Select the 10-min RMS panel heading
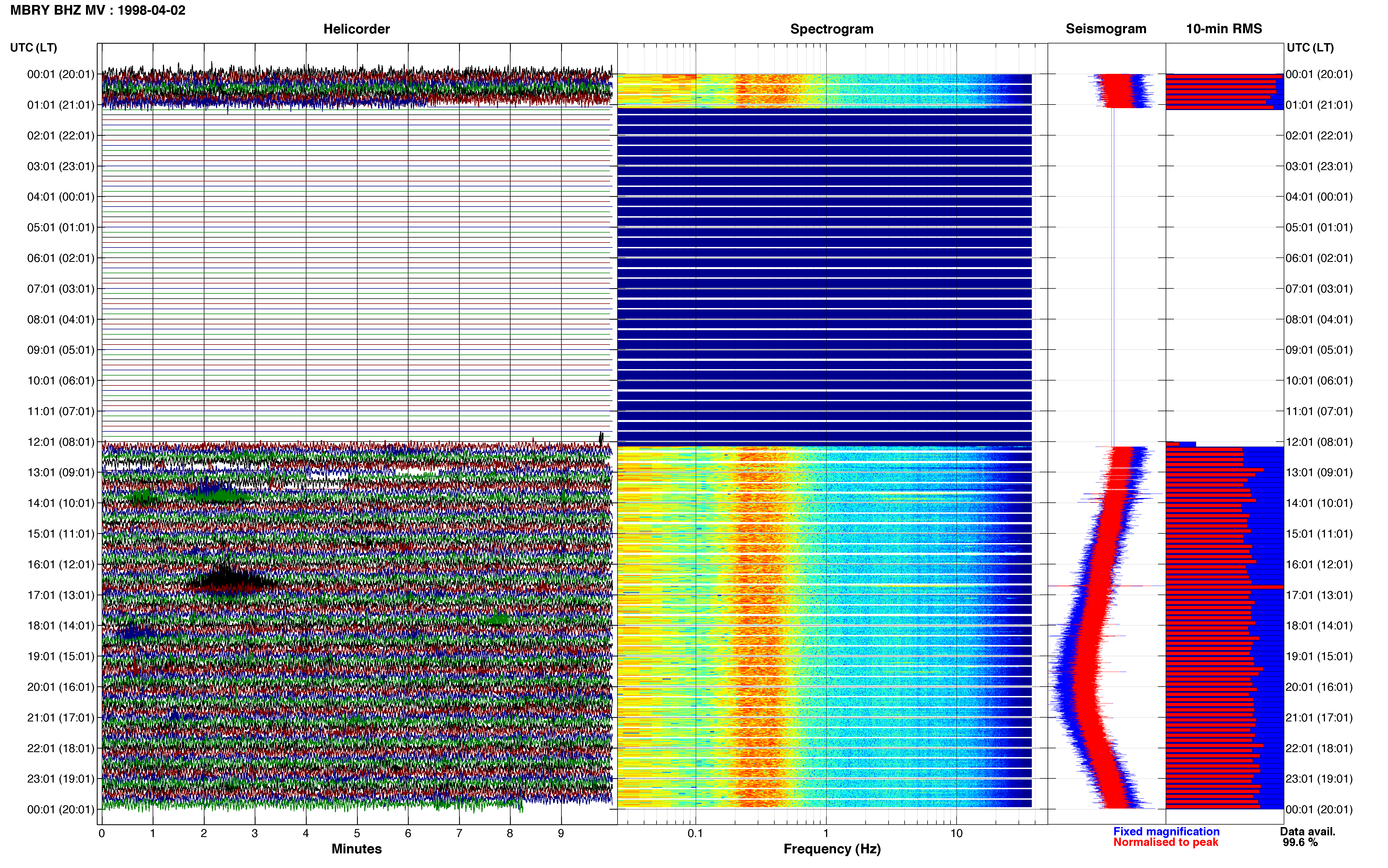The width and height of the screenshot is (1388, 868). click(x=1224, y=29)
